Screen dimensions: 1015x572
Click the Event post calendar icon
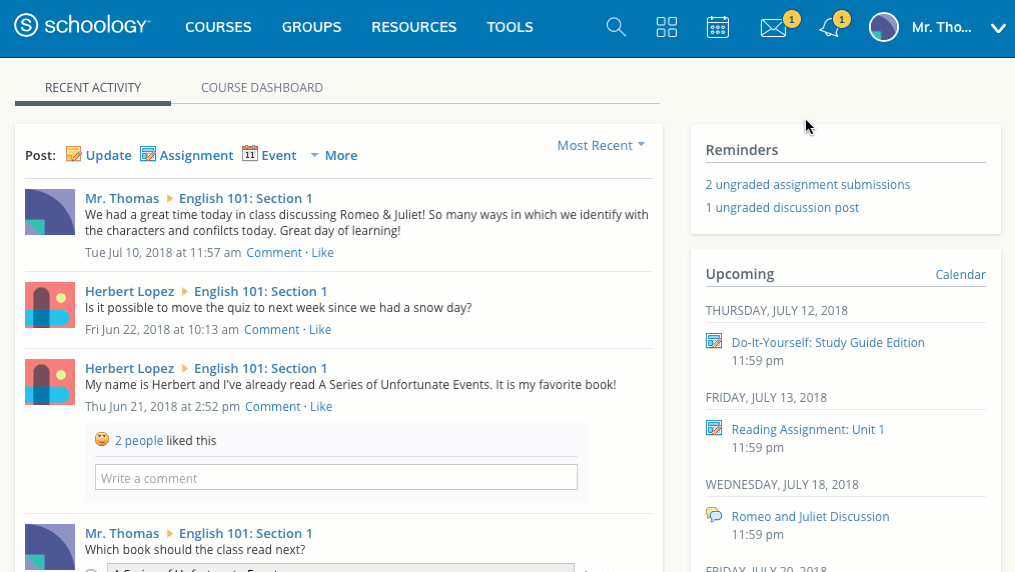coord(250,155)
